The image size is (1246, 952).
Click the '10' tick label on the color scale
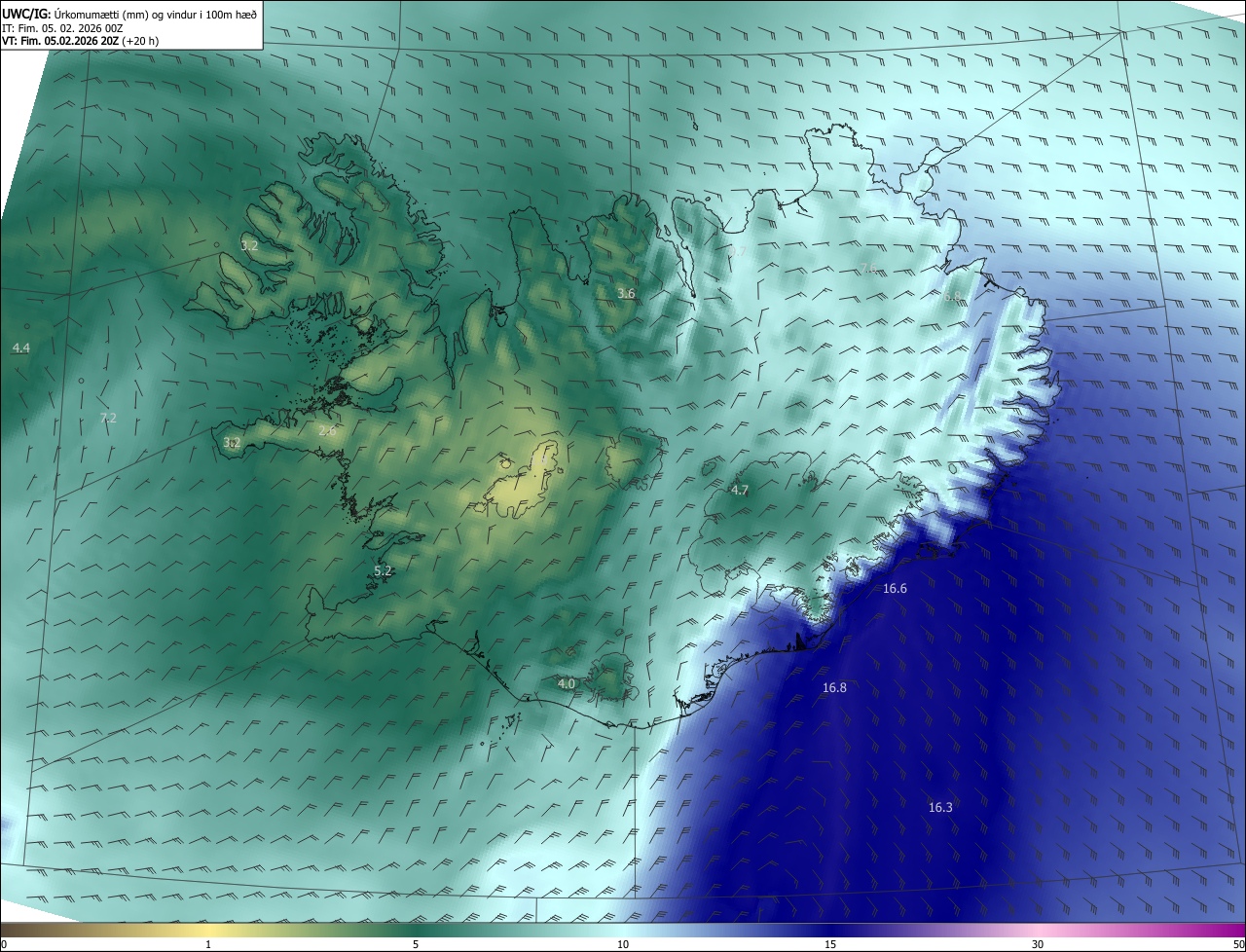coord(623,944)
